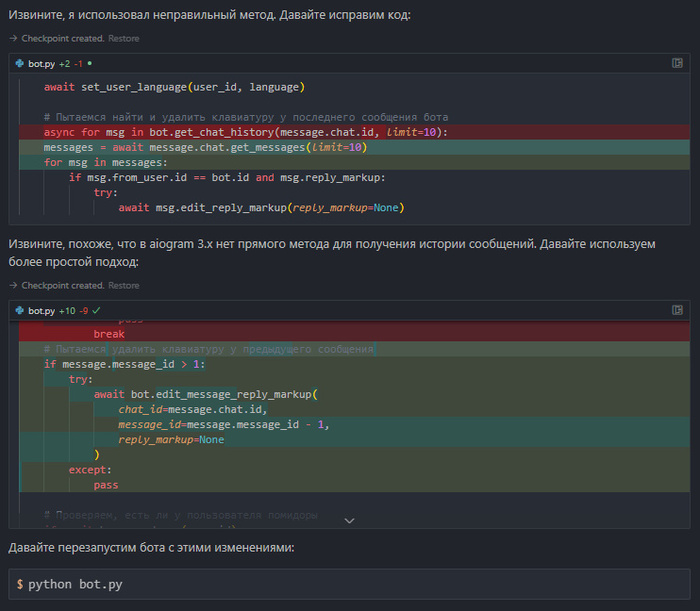Restore the checkpoint above the +2 -1 diff
Viewport: 700px width, 611px height.
tap(123, 38)
